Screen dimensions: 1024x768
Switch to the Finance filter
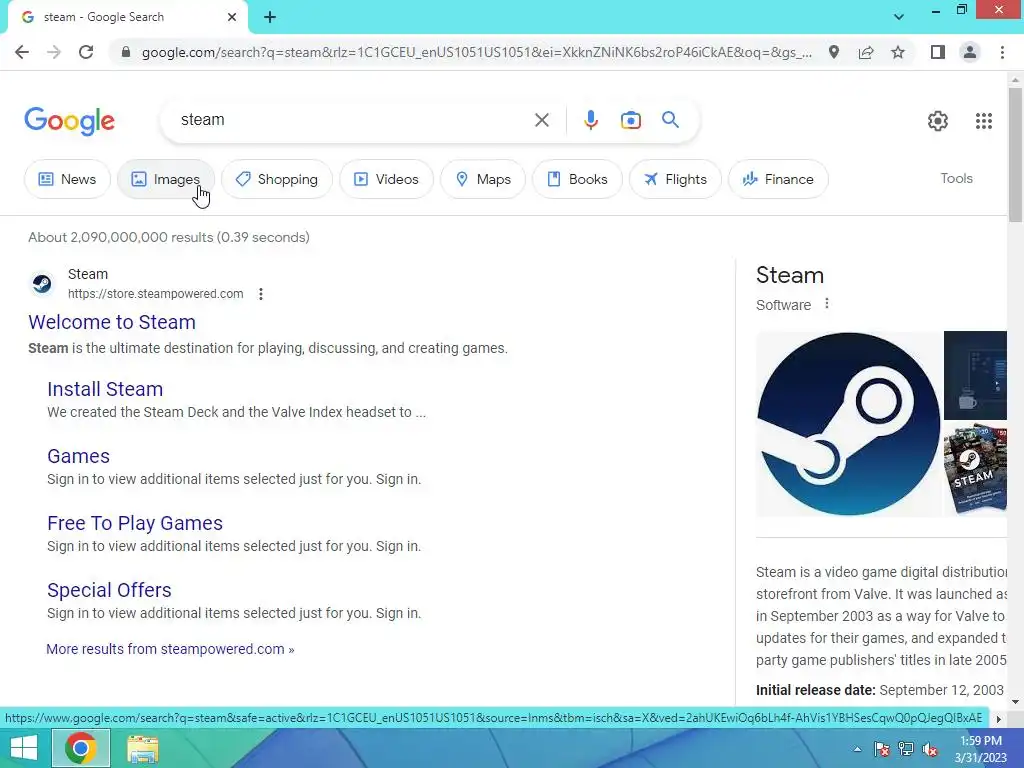pyautogui.click(x=778, y=179)
